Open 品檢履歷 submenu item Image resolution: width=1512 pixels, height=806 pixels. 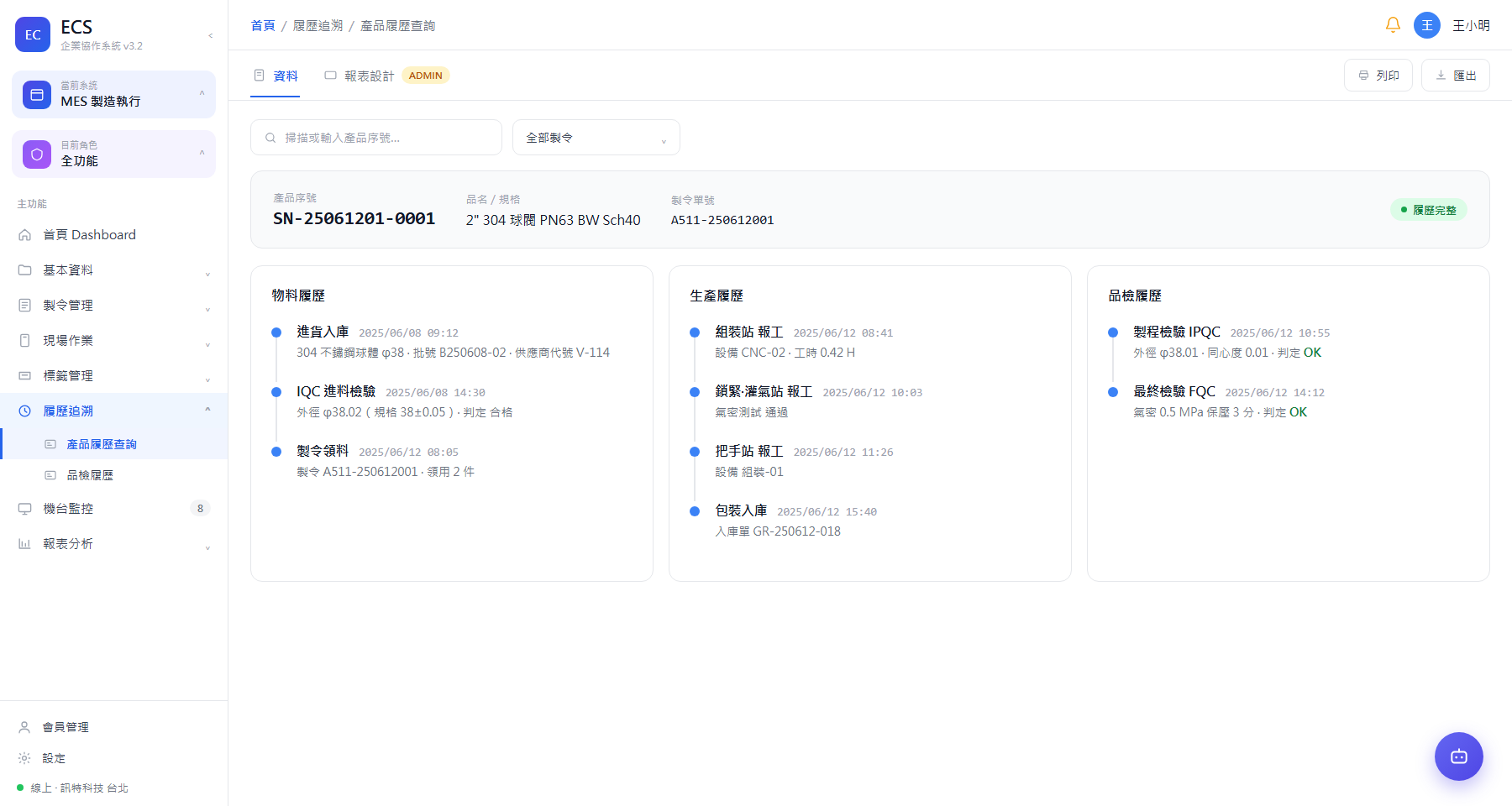114,475
